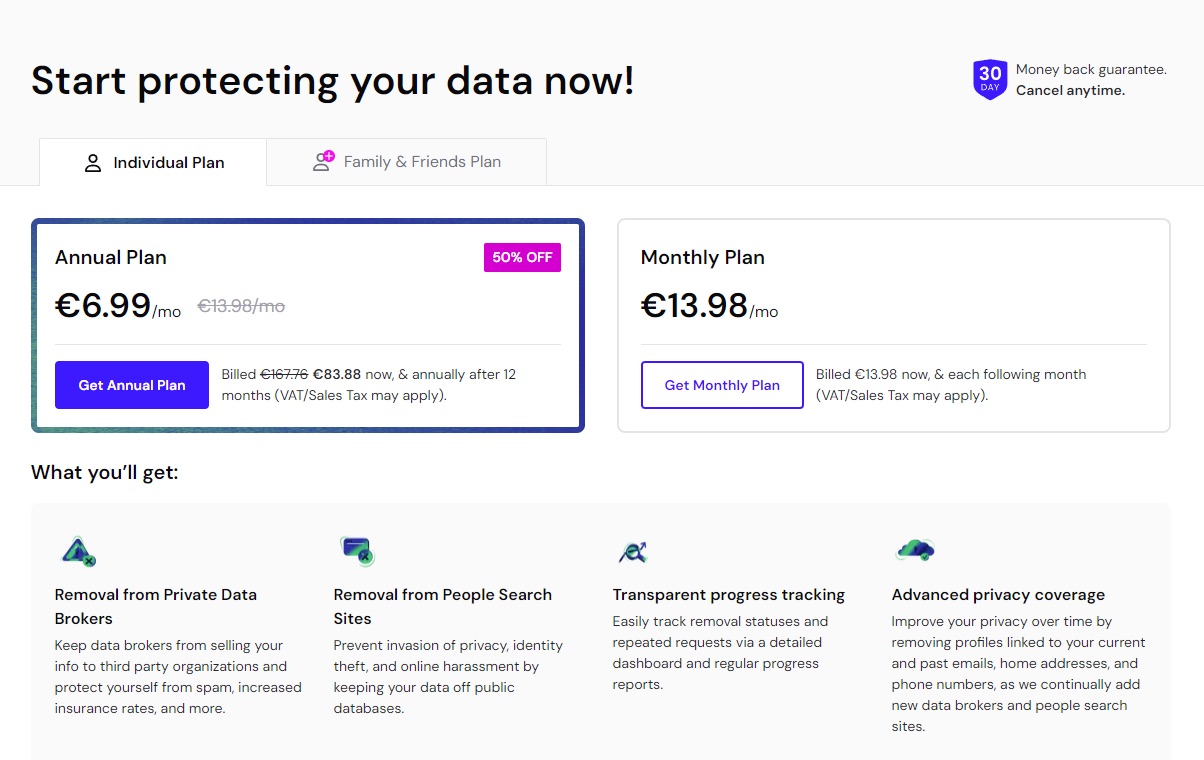1204x760 pixels.
Task: Click the Private Data Brokers warning icon
Action: [x=77, y=550]
